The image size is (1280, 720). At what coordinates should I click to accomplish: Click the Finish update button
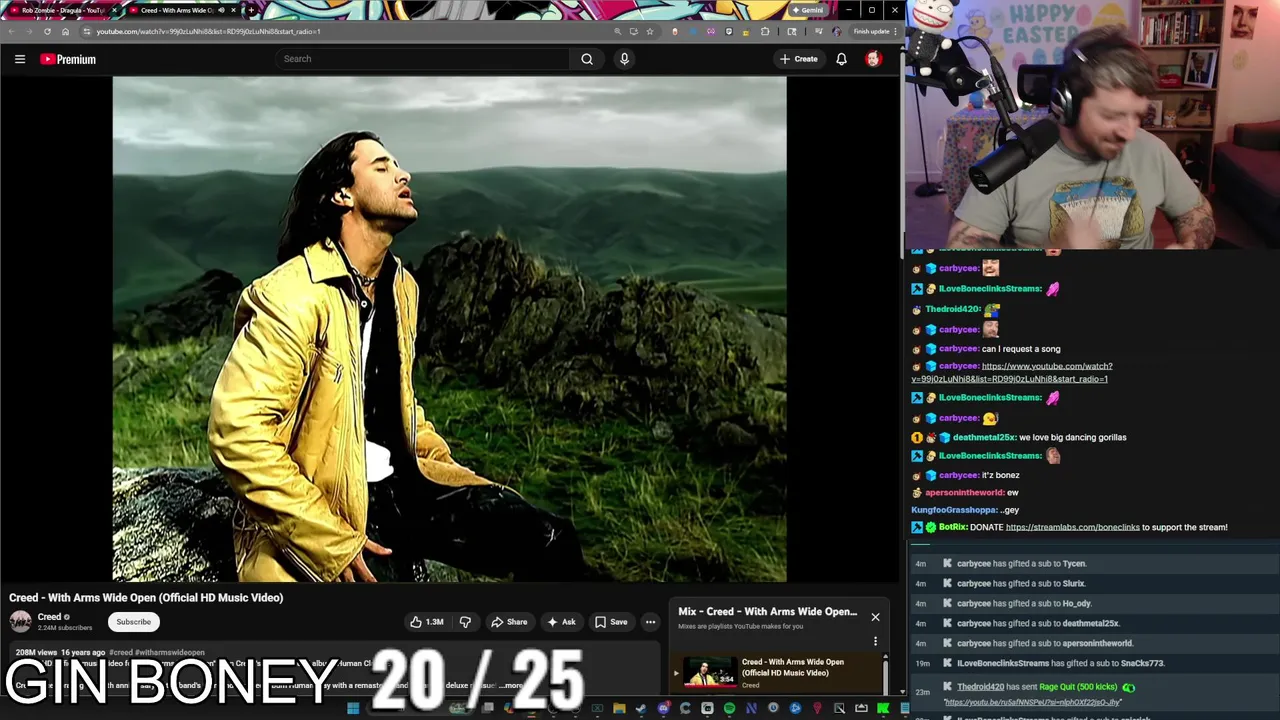[872, 31]
